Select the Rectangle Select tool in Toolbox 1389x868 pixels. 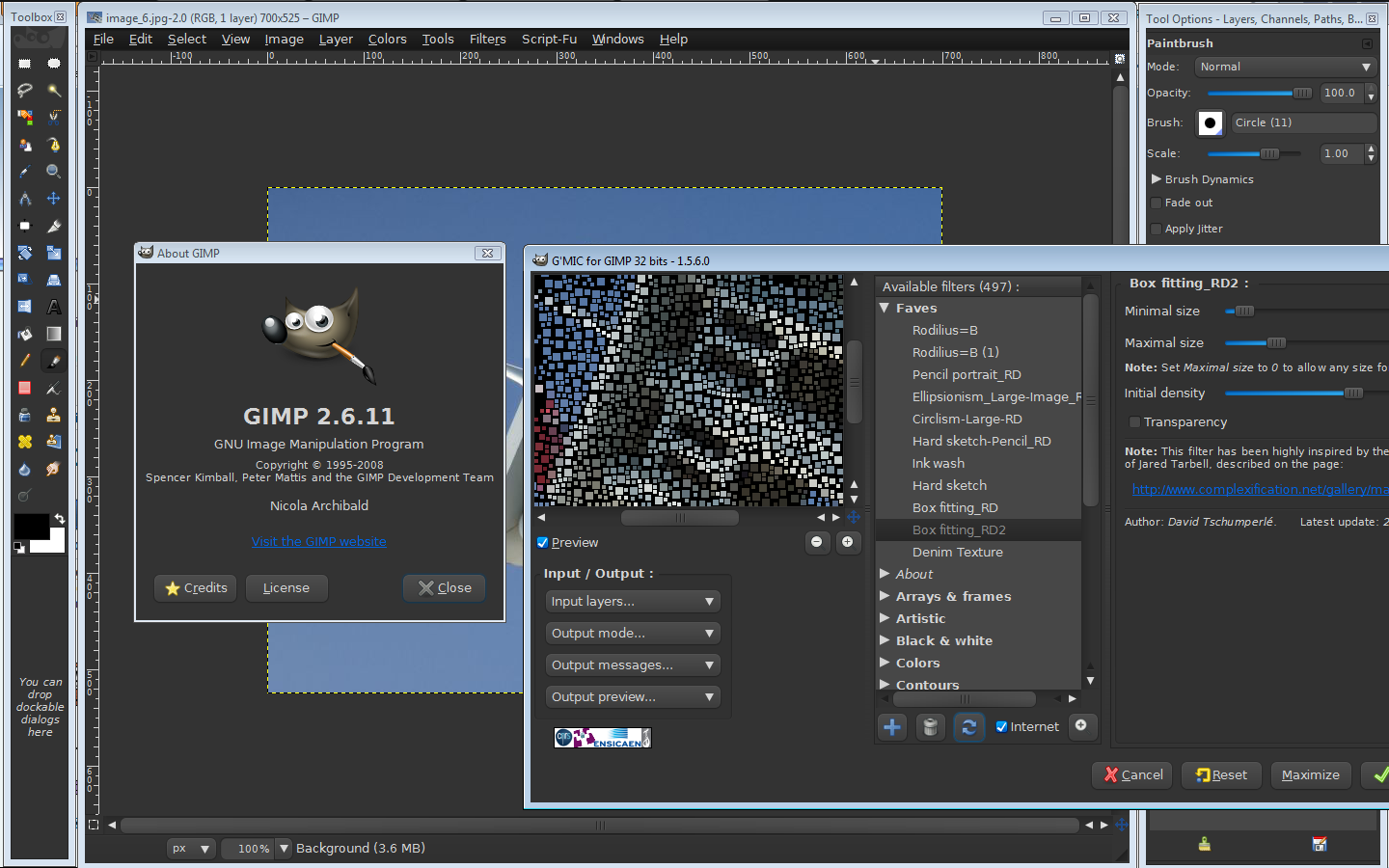click(x=25, y=64)
